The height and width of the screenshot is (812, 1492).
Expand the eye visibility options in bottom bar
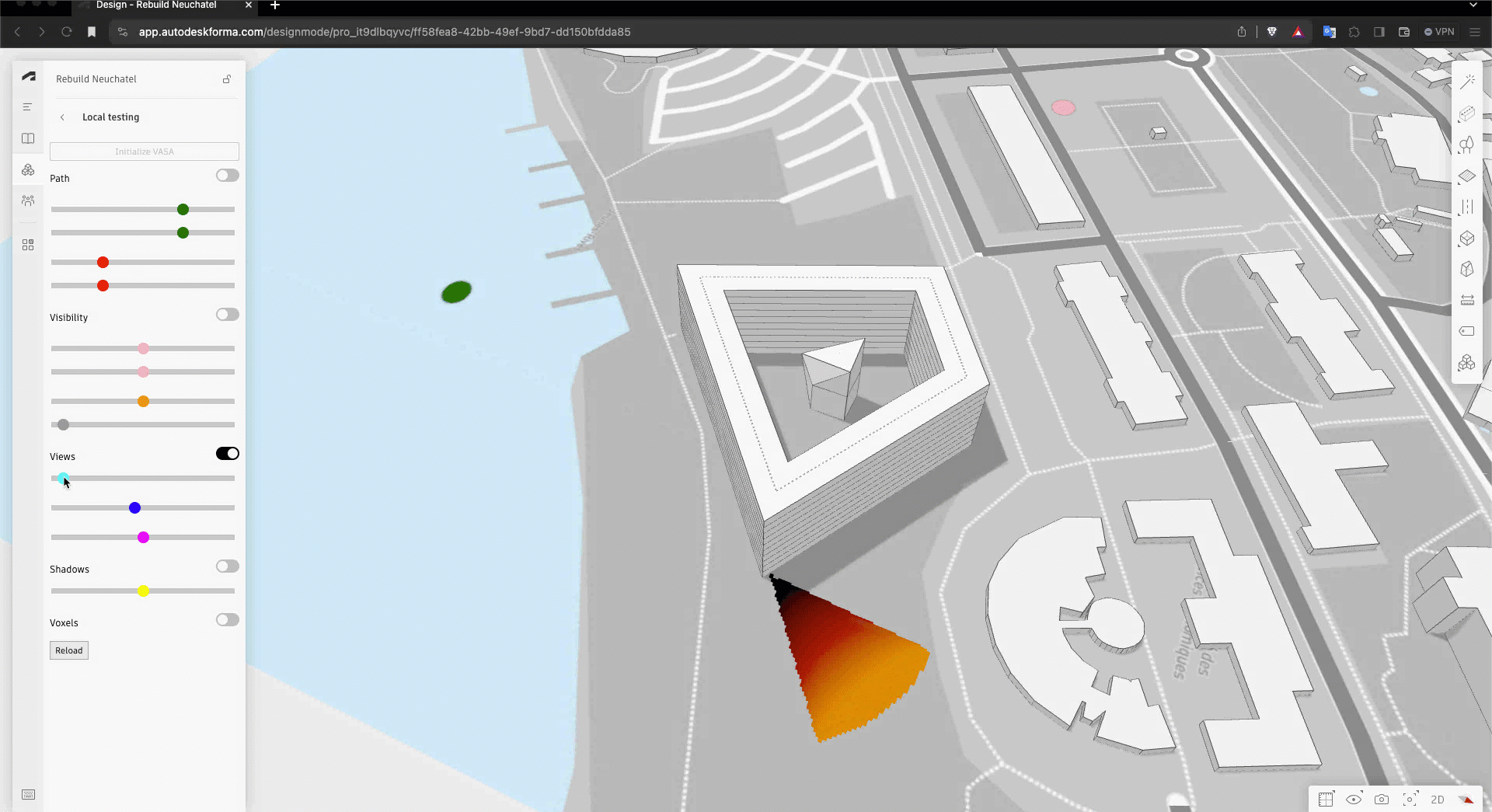pyautogui.click(x=1354, y=799)
